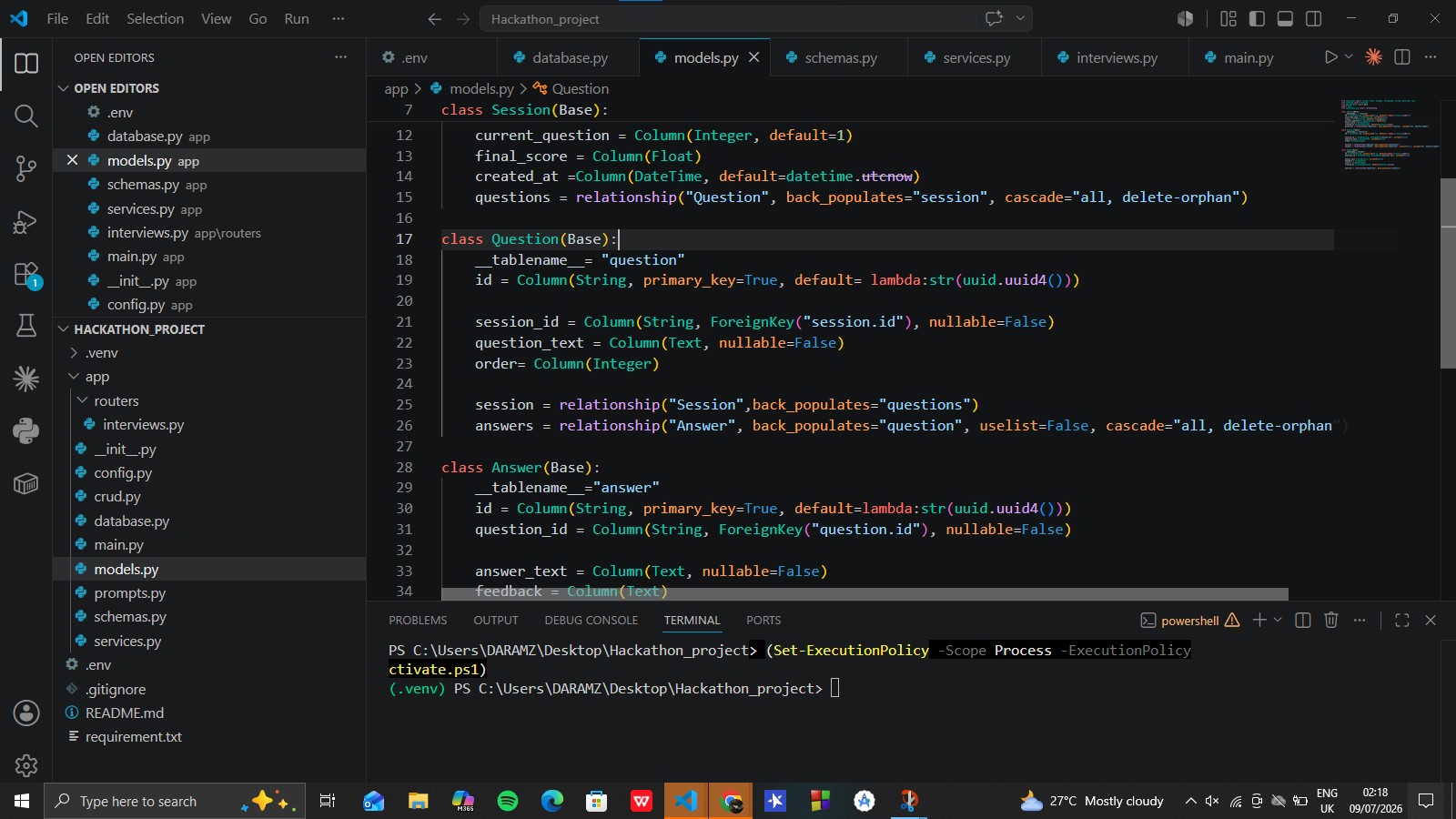The image size is (1456, 819).
Task: Open the dropdown next to Copilot chat icon
Action: tap(1020, 18)
